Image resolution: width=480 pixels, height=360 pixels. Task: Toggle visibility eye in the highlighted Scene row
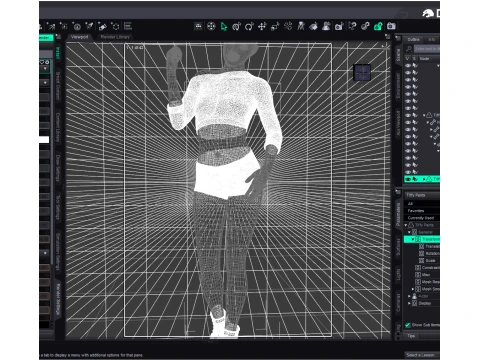pos(408,179)
